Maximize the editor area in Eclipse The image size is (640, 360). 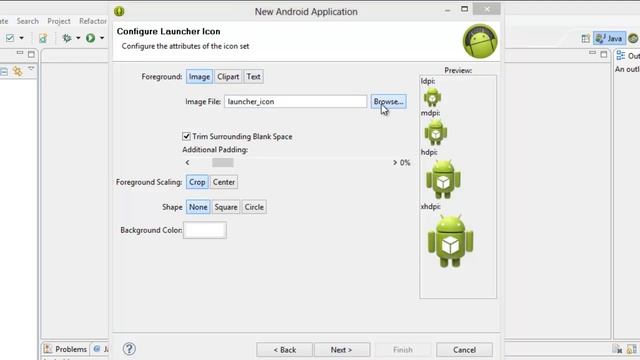[x=604, y=54]
